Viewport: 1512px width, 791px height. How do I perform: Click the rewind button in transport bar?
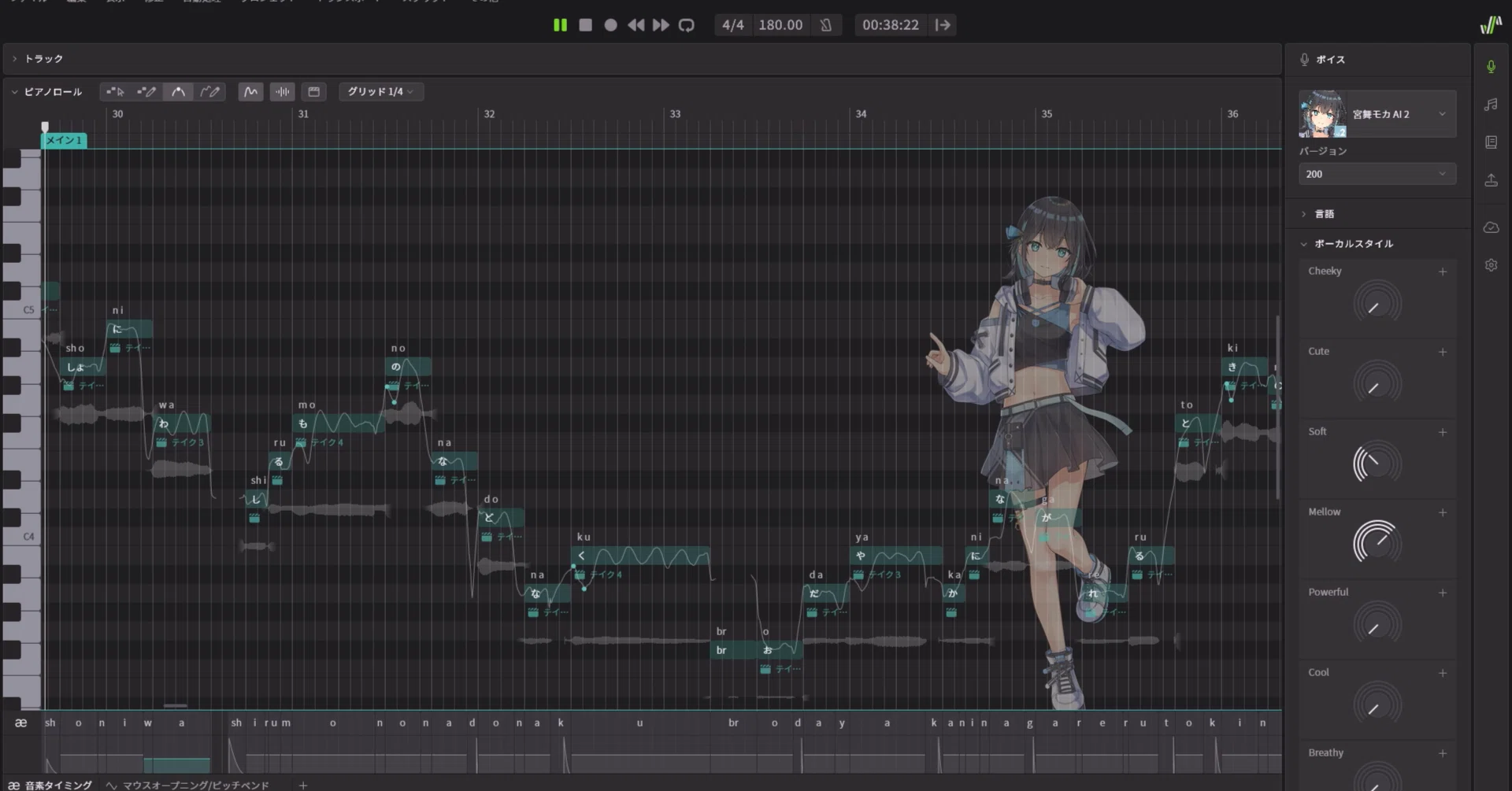click(x=636, y=25)
